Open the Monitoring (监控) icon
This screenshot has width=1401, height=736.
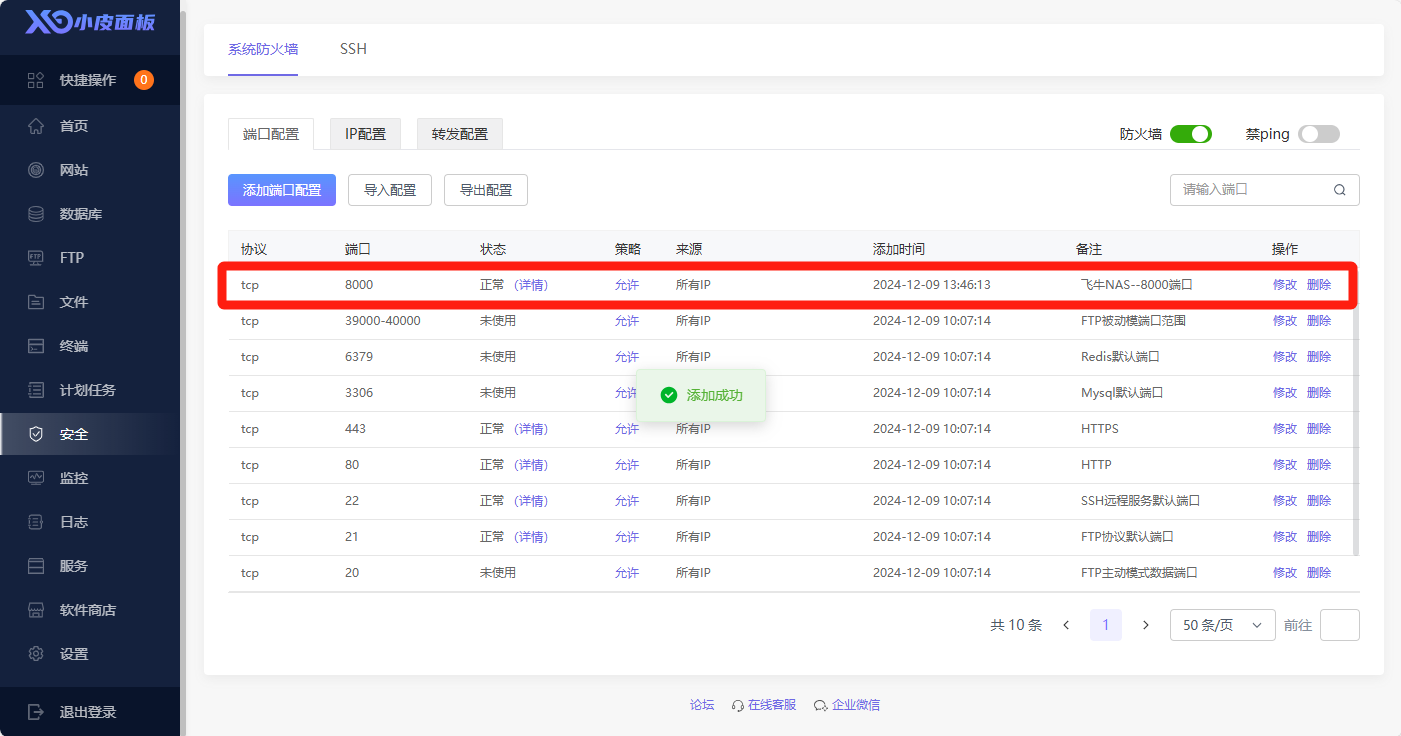click(x=36, y=478)
